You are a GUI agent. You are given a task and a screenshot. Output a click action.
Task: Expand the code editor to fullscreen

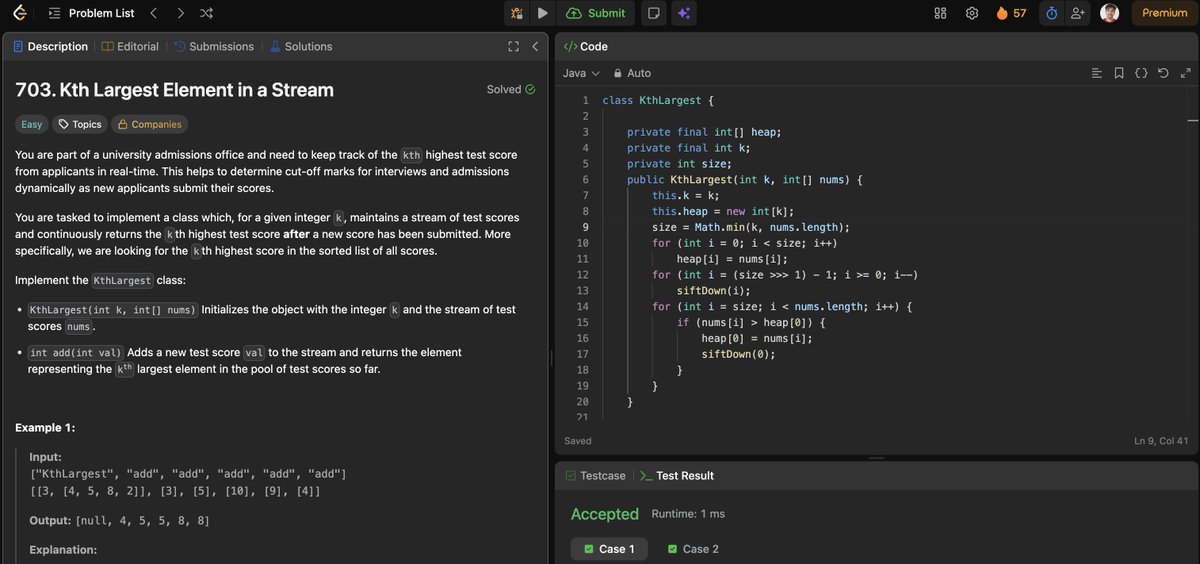point(1186,73)
